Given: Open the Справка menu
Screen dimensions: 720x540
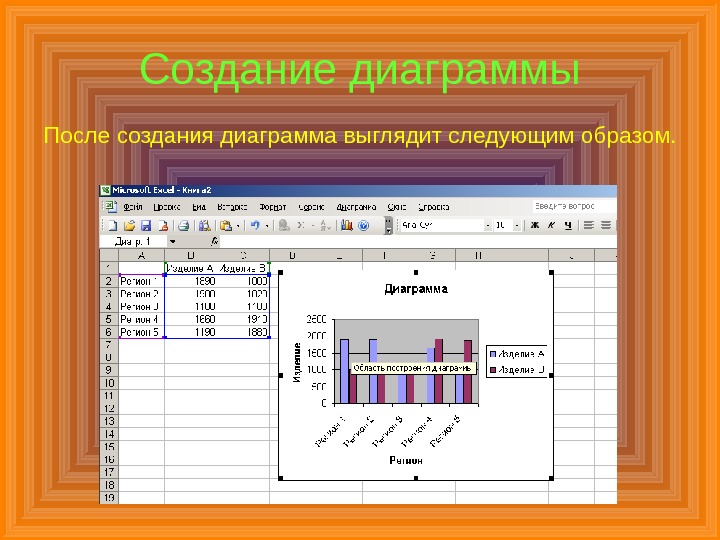Looking at the screenshot, I should click(433, 207).
